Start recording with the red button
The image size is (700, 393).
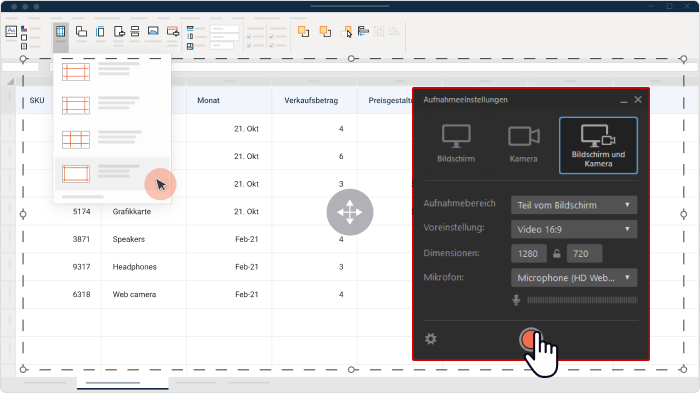531,340
